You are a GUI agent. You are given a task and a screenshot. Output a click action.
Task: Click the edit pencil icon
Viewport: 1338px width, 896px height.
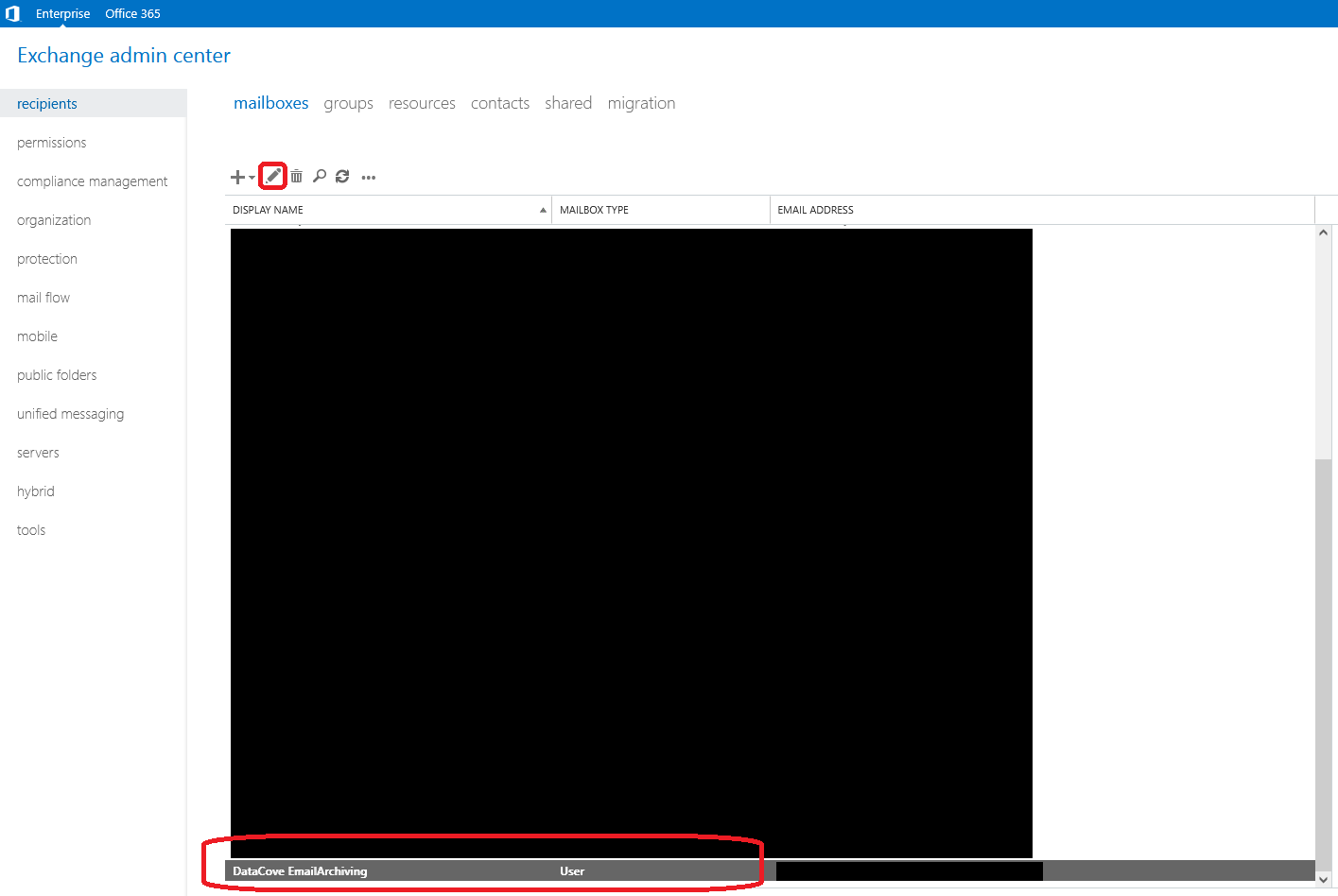tap(272, 176)
